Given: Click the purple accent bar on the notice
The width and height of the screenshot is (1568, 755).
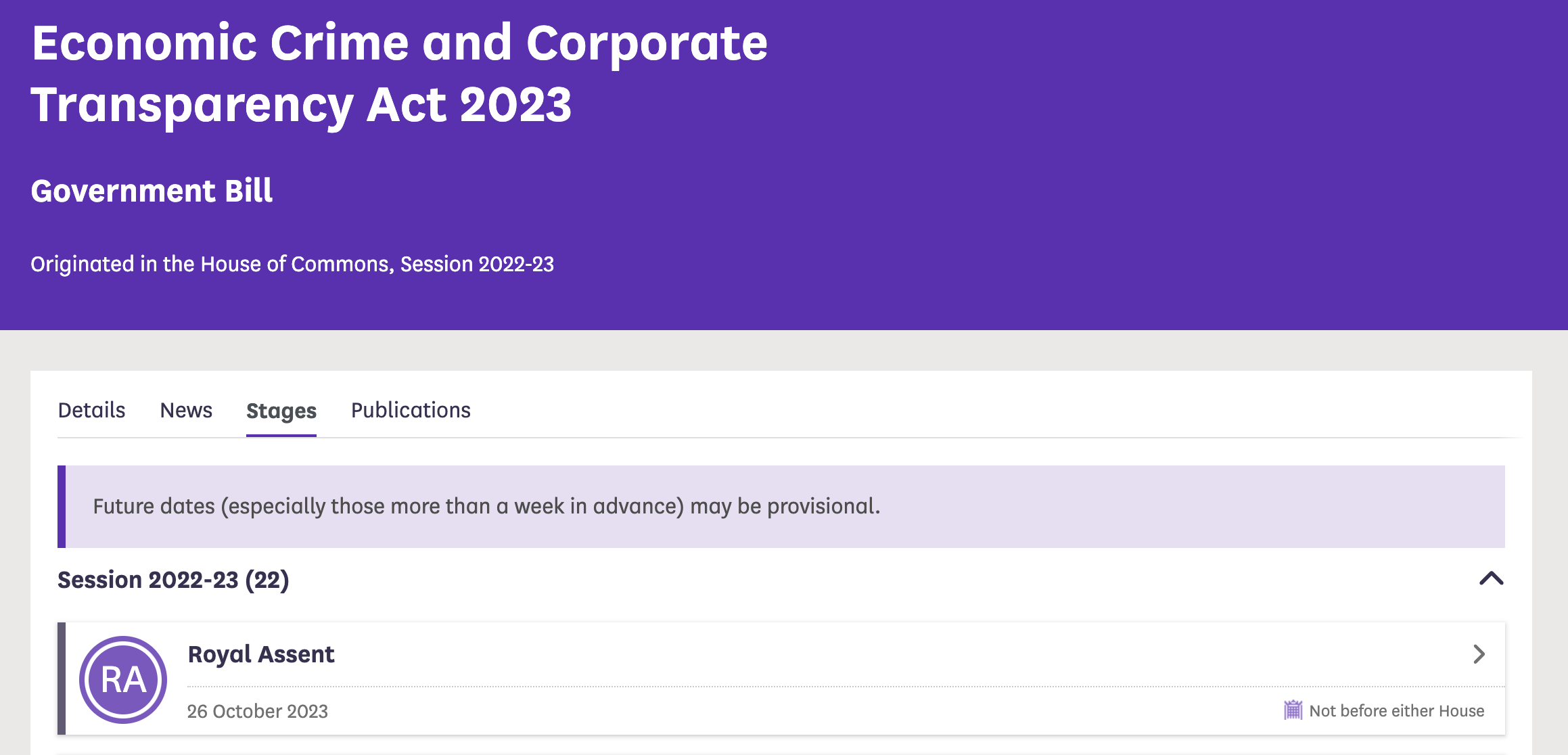Looking at the screenshot, I should tap(62, 506).
